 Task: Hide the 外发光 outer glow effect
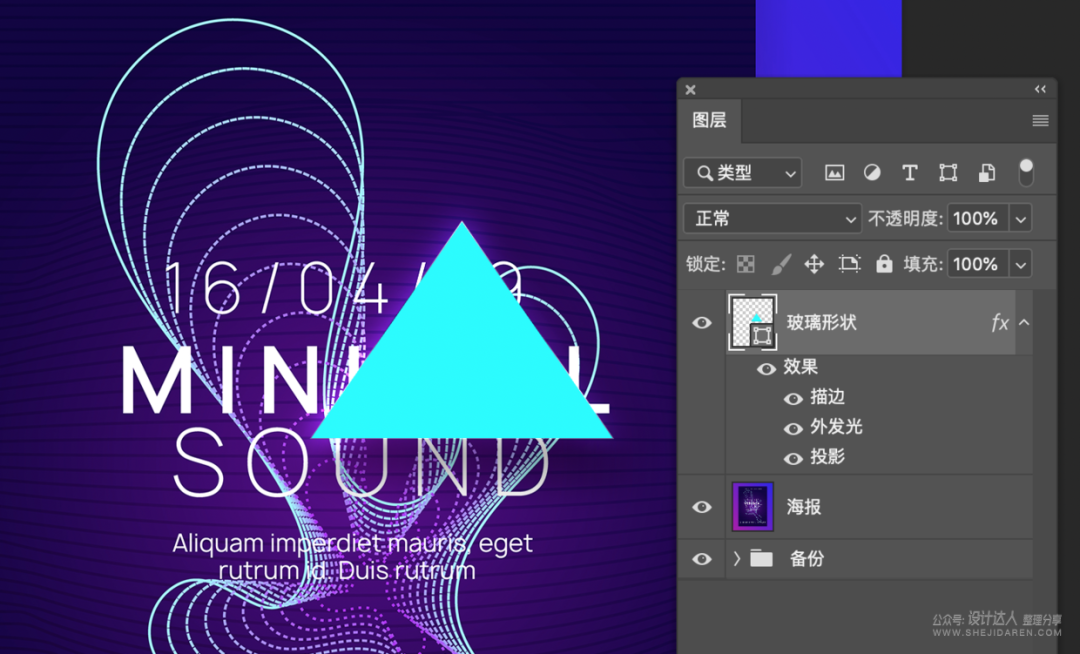click(793, 429)
